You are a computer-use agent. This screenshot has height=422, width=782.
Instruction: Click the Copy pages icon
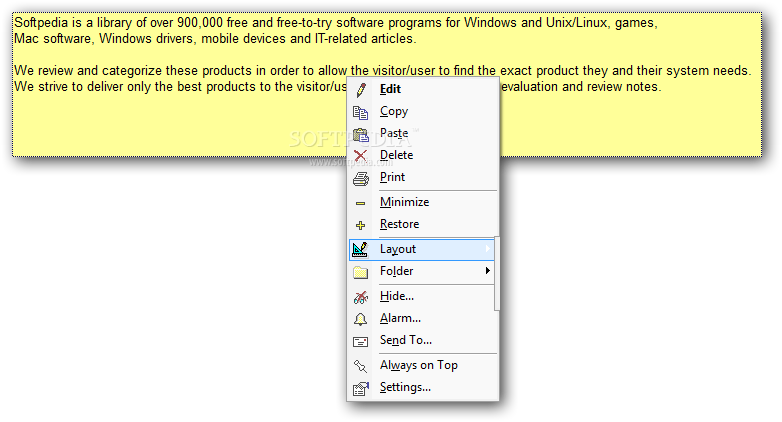361,112
